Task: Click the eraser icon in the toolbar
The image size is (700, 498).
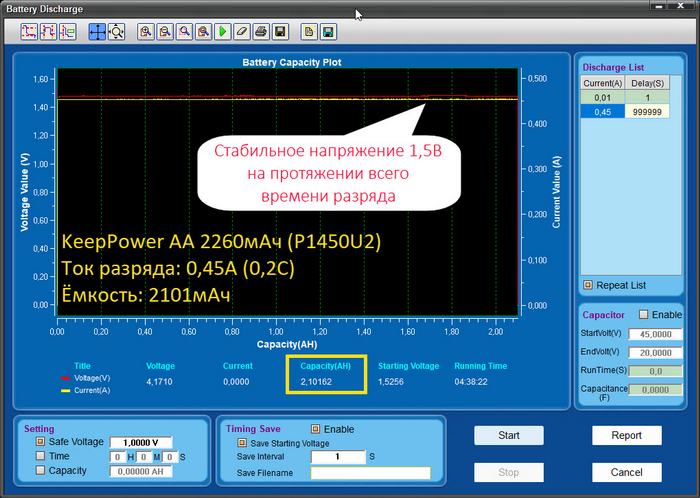Action: (241, 32)
